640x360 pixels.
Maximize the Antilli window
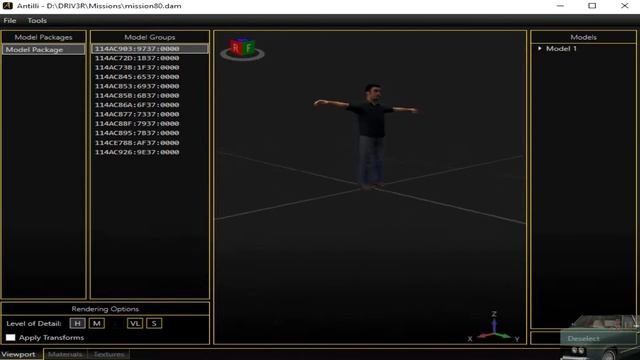coord(592,6)
